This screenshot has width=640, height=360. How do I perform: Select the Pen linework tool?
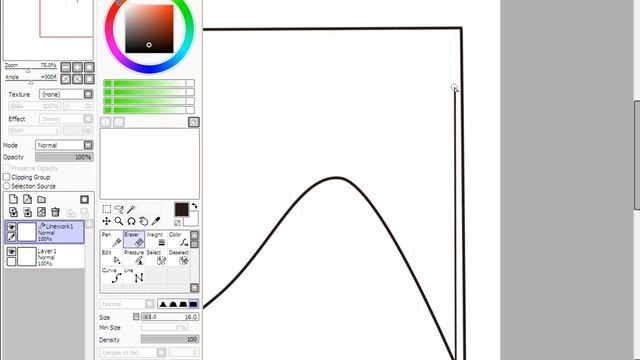pos(111,240)
